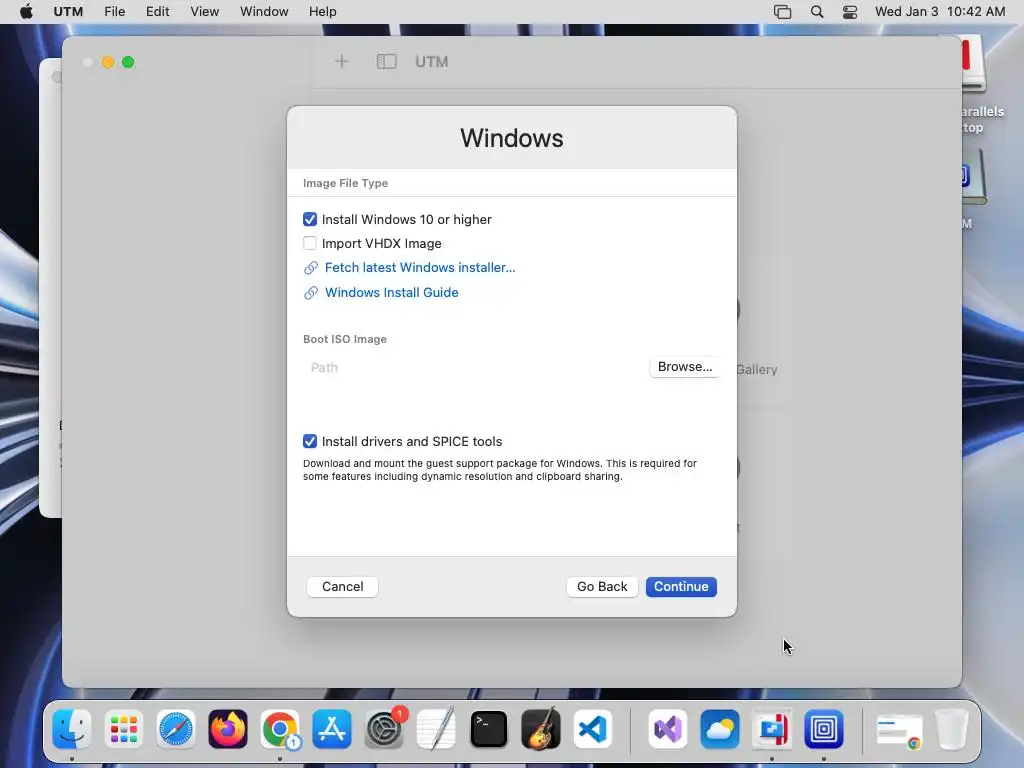This screenshot has height=768, width=1024.
Task: Open System Settings from the Dock
Action: (x=384, y=729)
